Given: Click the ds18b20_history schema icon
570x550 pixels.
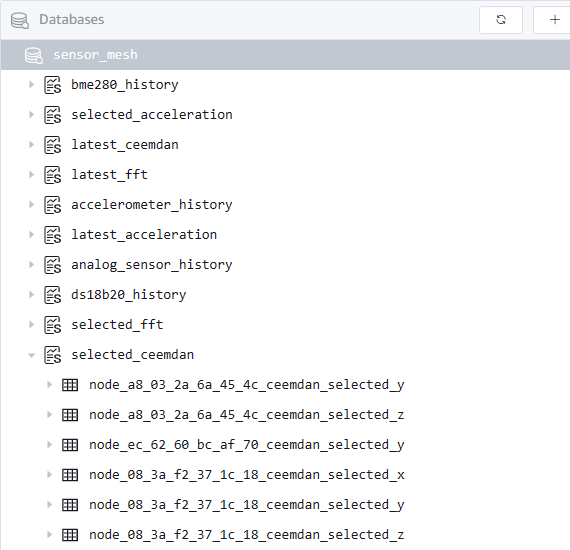Looking at the screenshot, I should tap(53, 295).
